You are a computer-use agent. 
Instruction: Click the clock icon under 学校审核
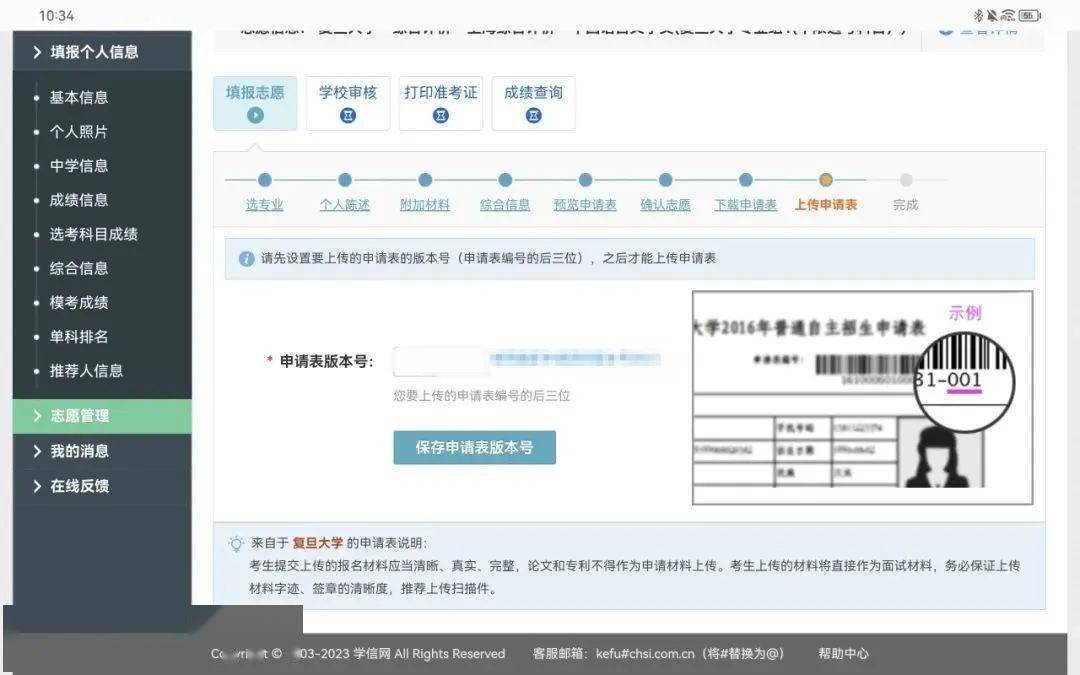click(348, 113)
